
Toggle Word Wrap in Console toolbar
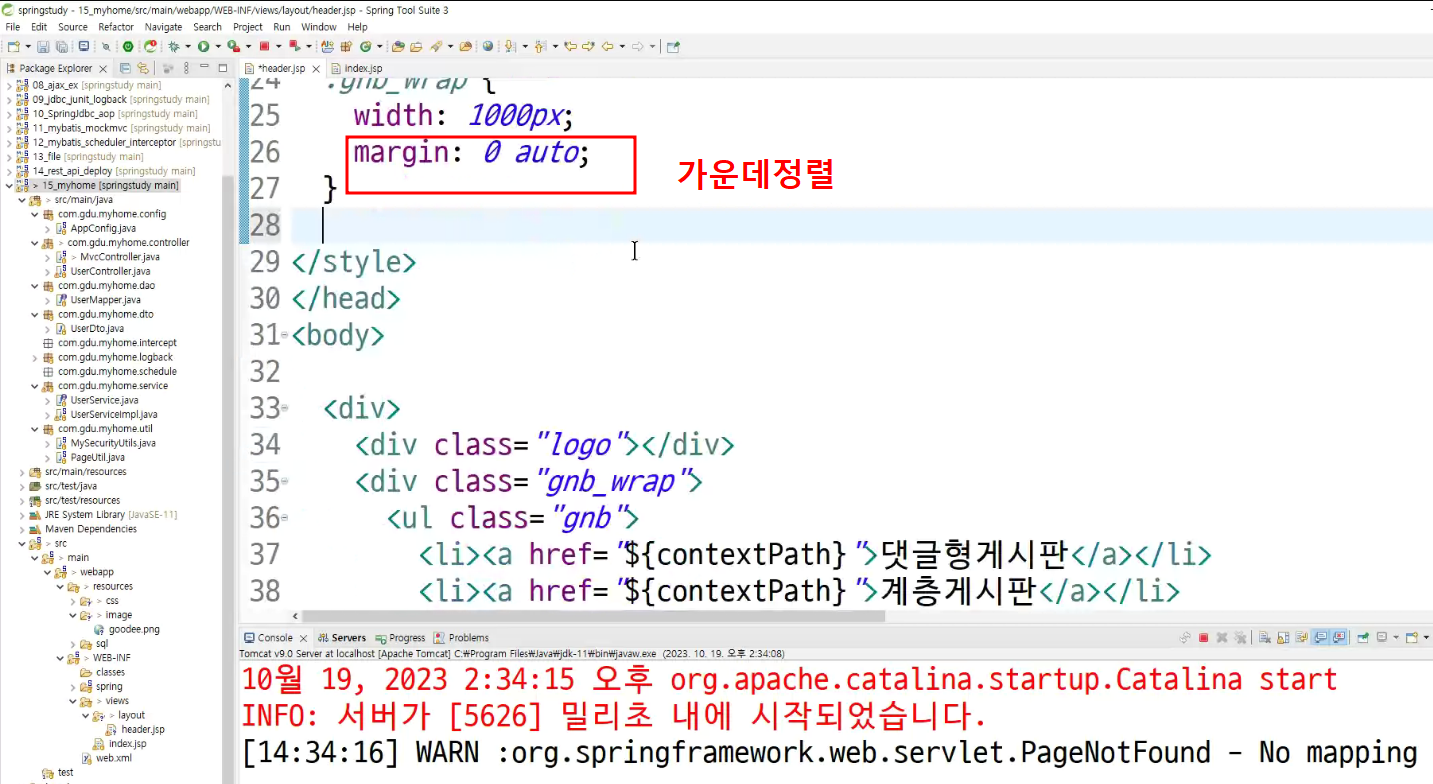point(1302,637)
